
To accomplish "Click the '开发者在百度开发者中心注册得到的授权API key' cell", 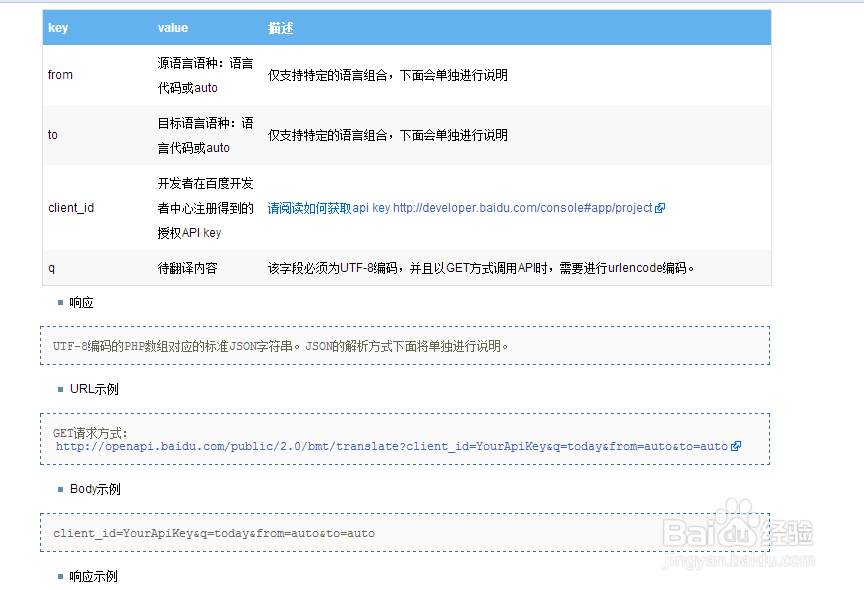I will coord(205,208).
